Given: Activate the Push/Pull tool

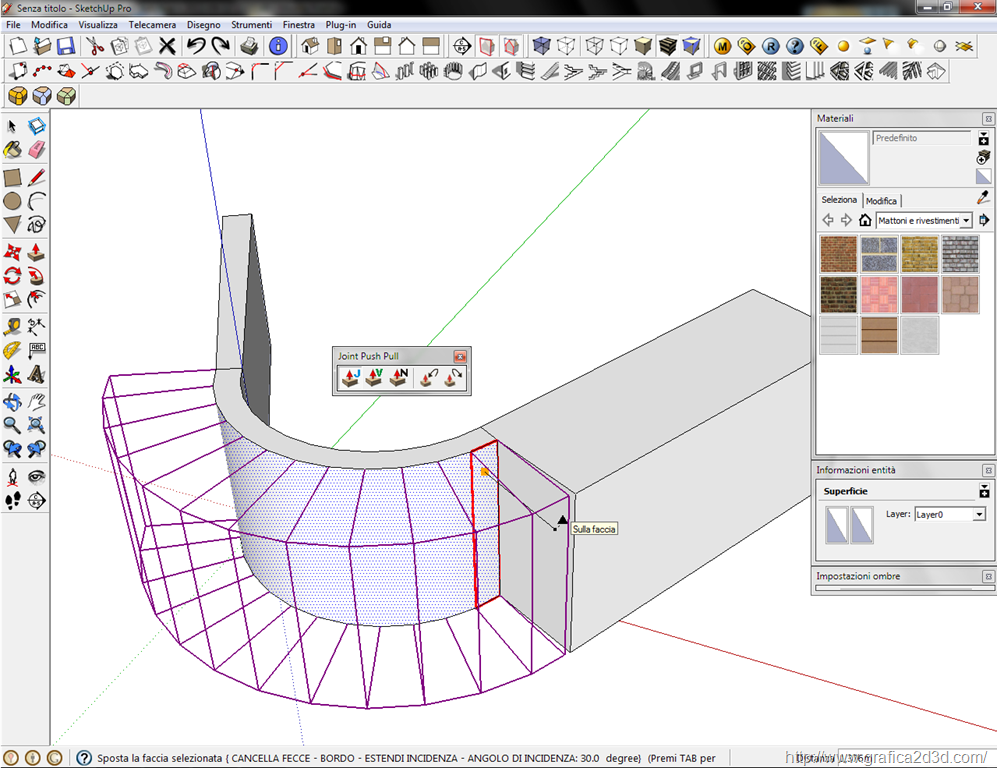Looking at the screenshot, I should click(37, 251).
